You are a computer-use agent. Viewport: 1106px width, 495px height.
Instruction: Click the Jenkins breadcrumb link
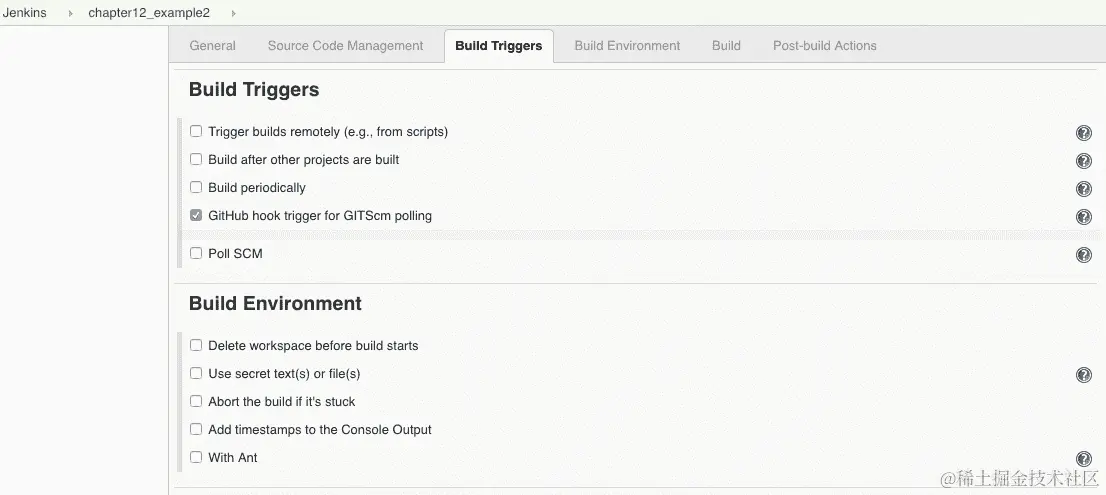click(25, 13)
